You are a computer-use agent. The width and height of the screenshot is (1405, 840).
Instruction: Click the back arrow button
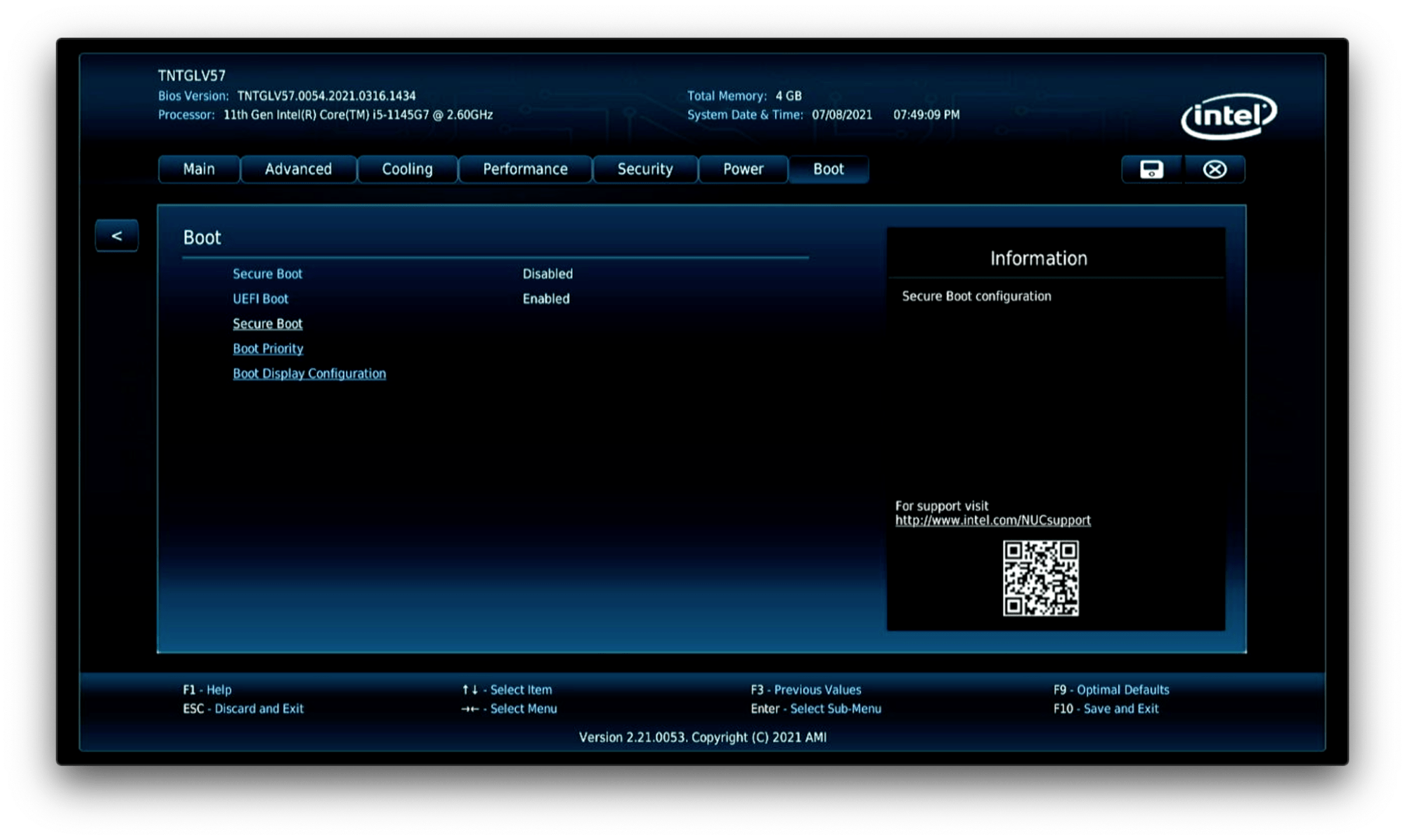coord(117,236)
